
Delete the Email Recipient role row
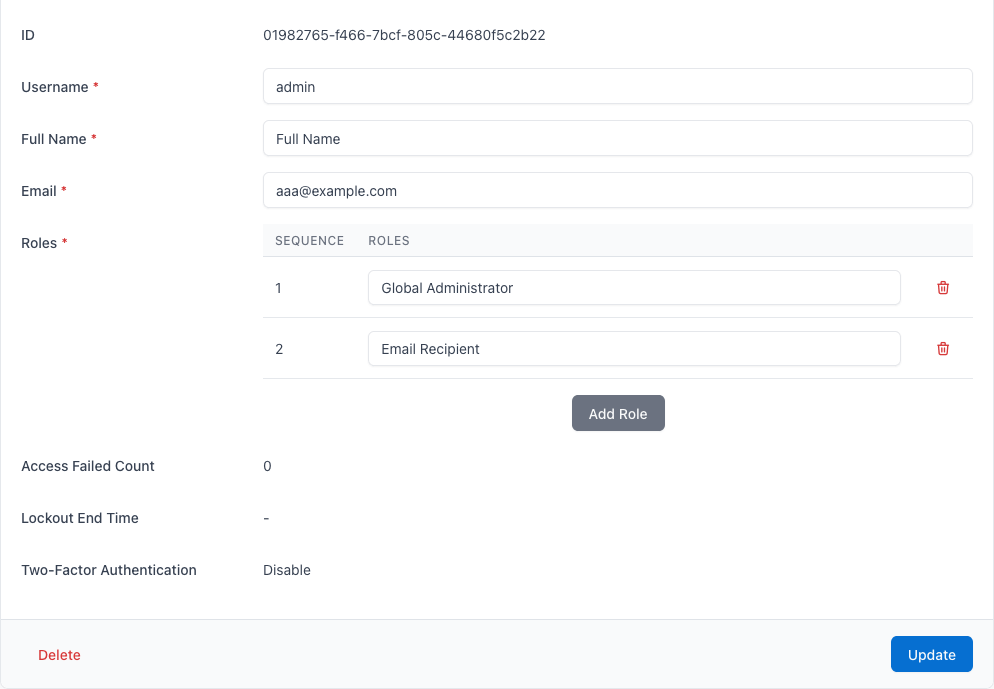click(x=942, y=348)
